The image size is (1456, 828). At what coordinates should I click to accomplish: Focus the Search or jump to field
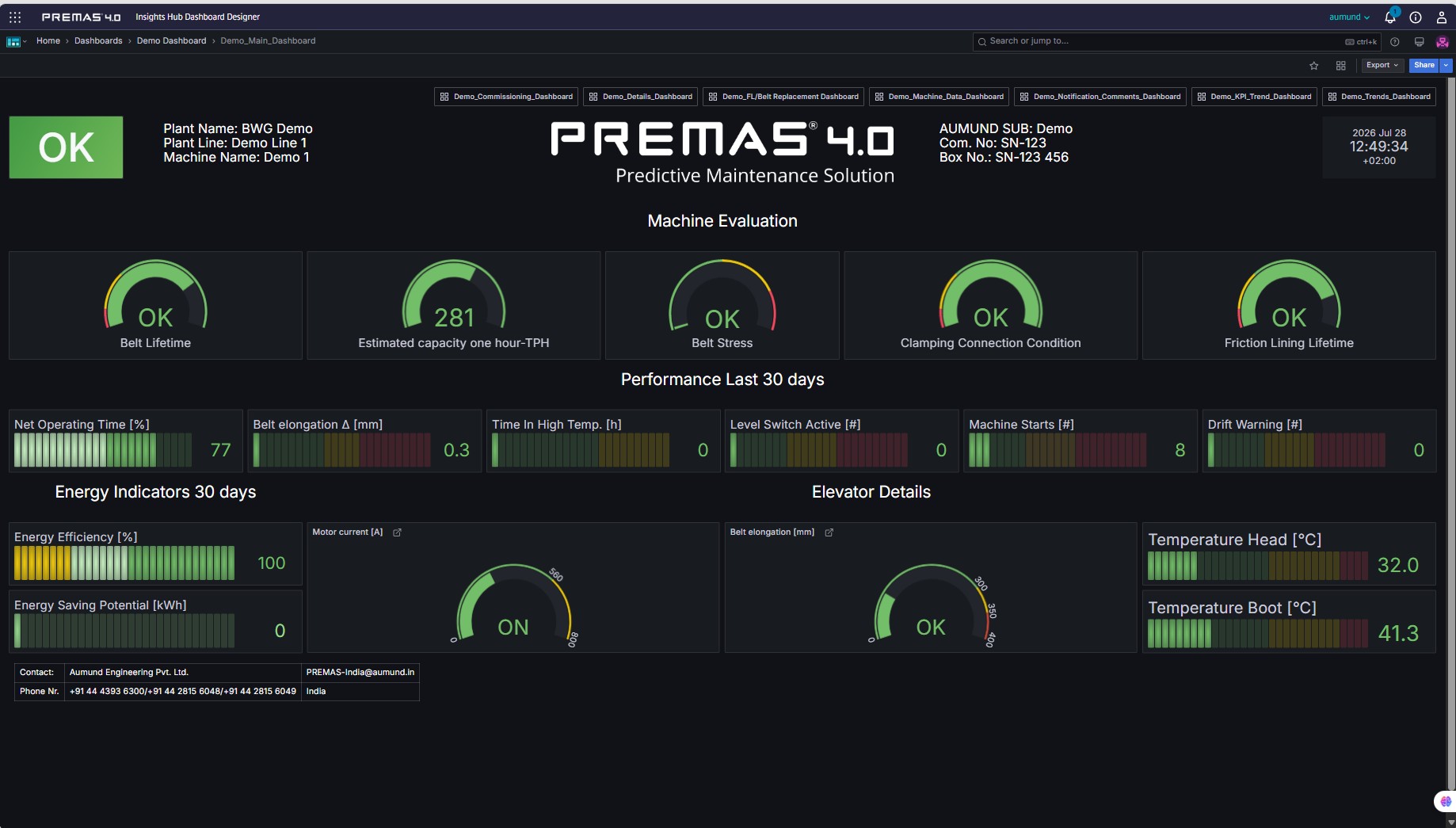point(1176,41)
